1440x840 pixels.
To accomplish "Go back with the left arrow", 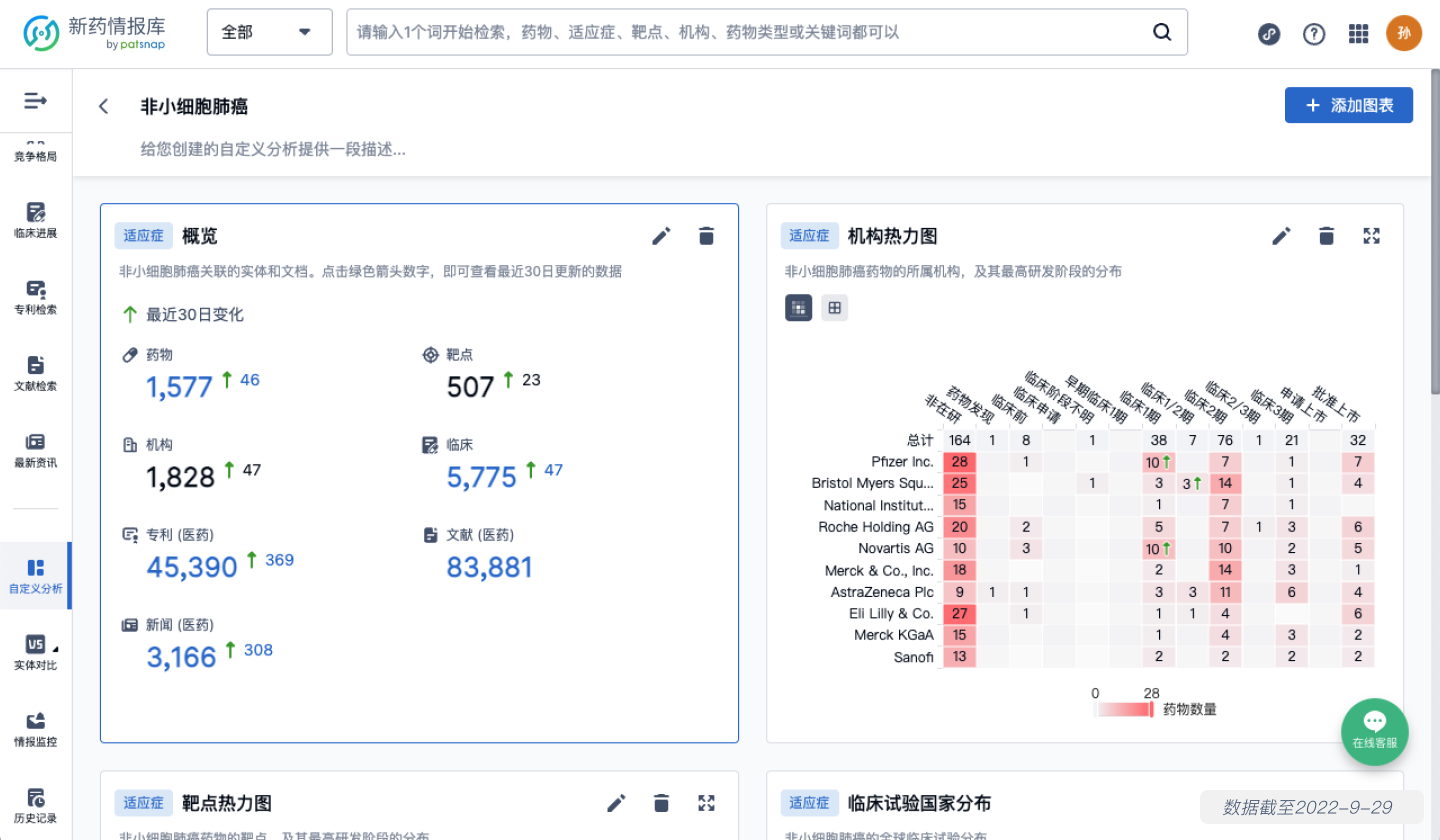I will (x=104, y=106).
